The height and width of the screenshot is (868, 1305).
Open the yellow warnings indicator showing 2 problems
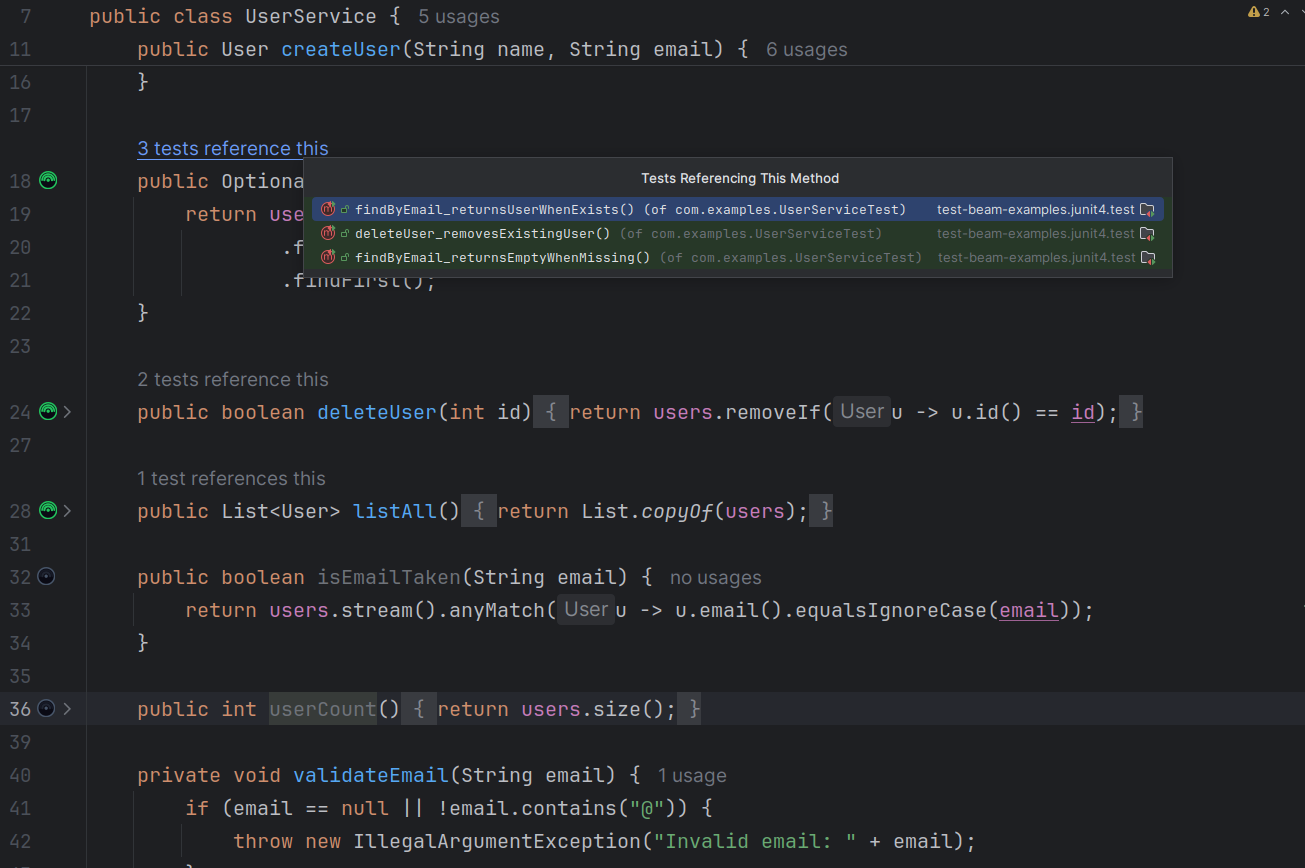[1258, 12]
